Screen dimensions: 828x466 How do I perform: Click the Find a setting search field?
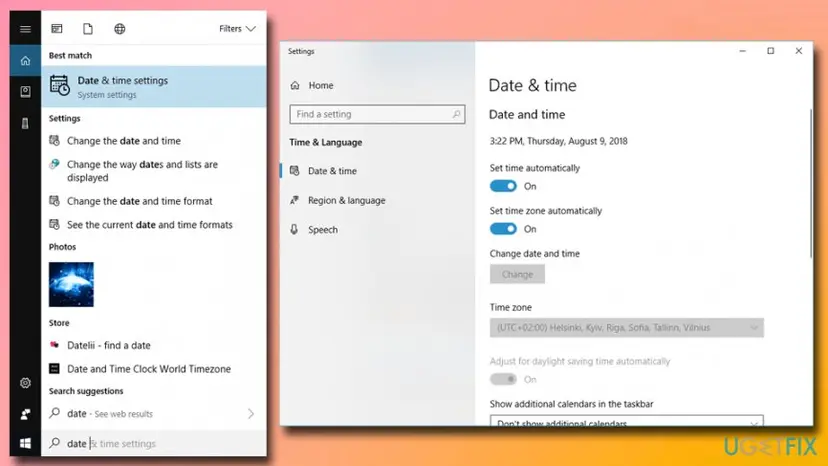pos(377,114)
